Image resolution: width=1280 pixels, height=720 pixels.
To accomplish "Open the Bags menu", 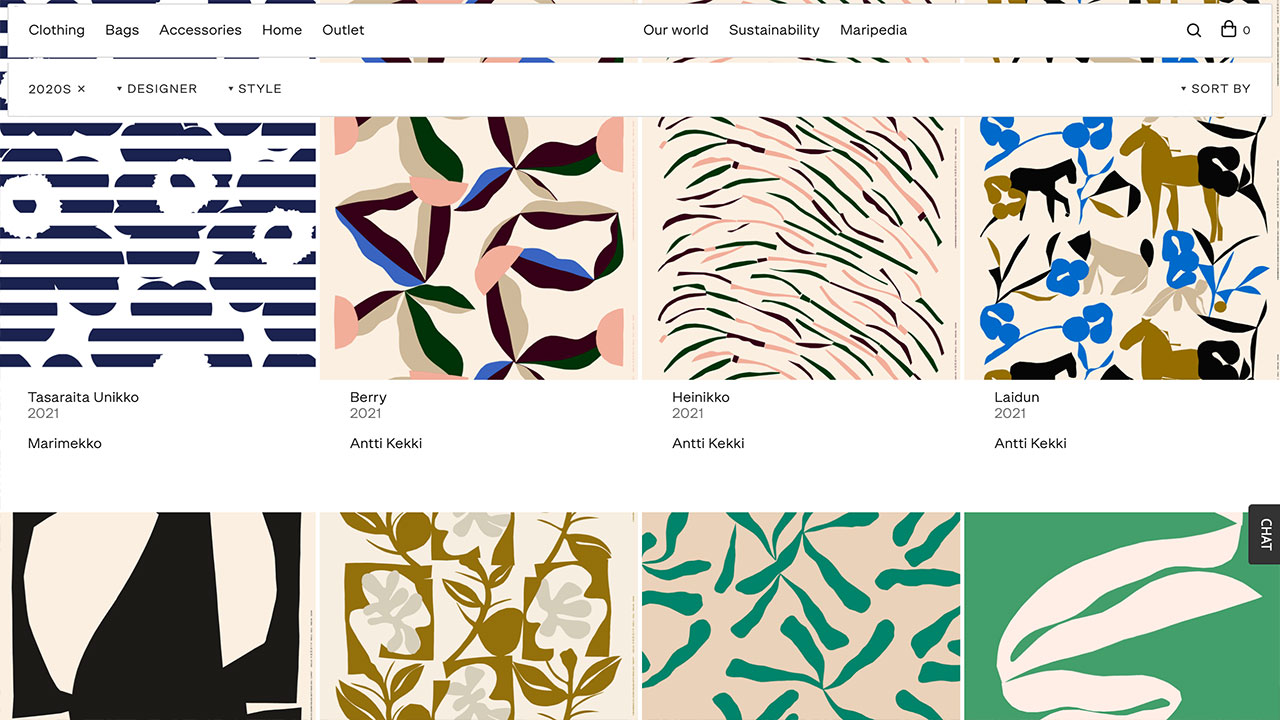I will pos(122,30).
